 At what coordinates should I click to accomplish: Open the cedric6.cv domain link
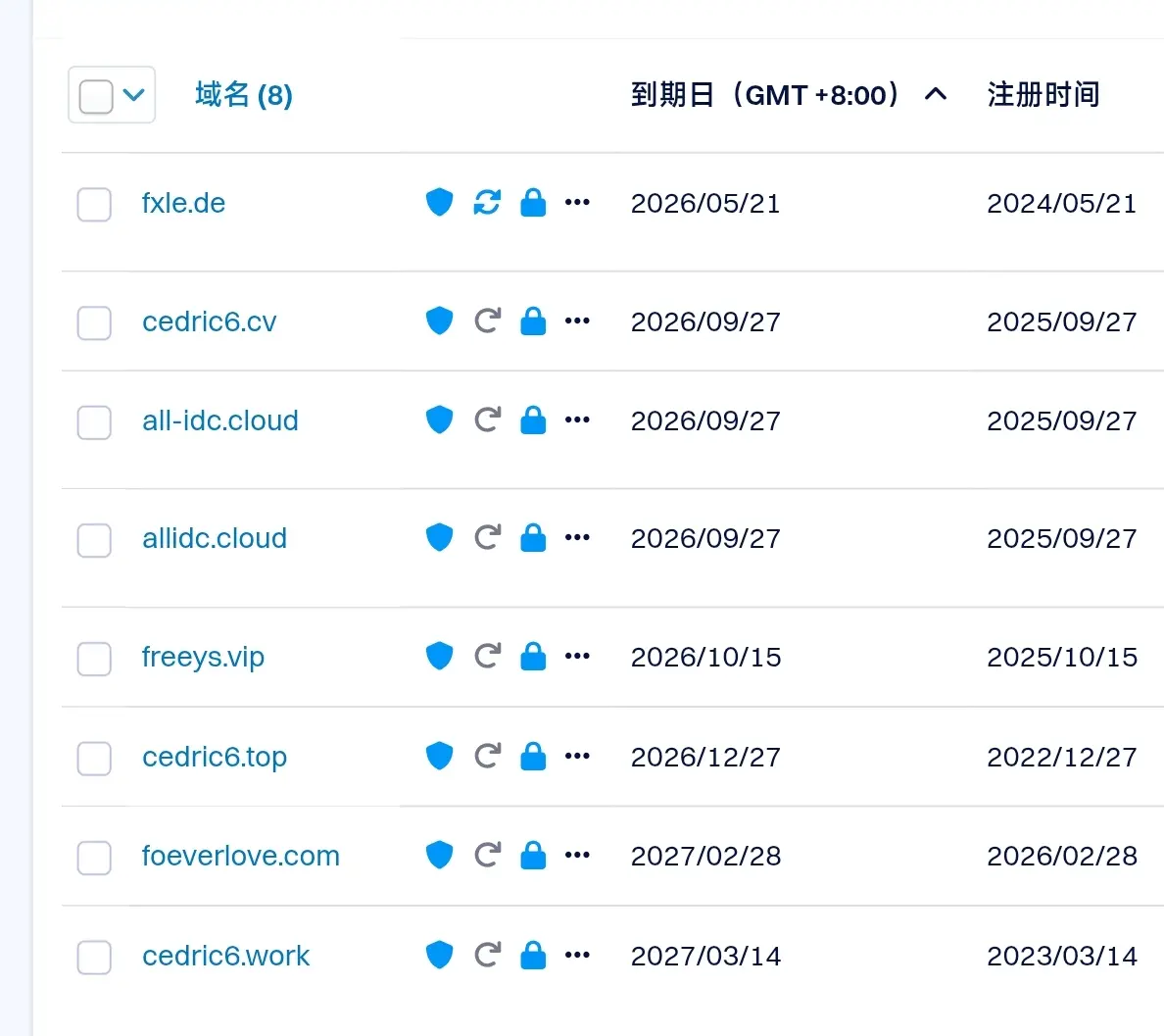(210, 321)
